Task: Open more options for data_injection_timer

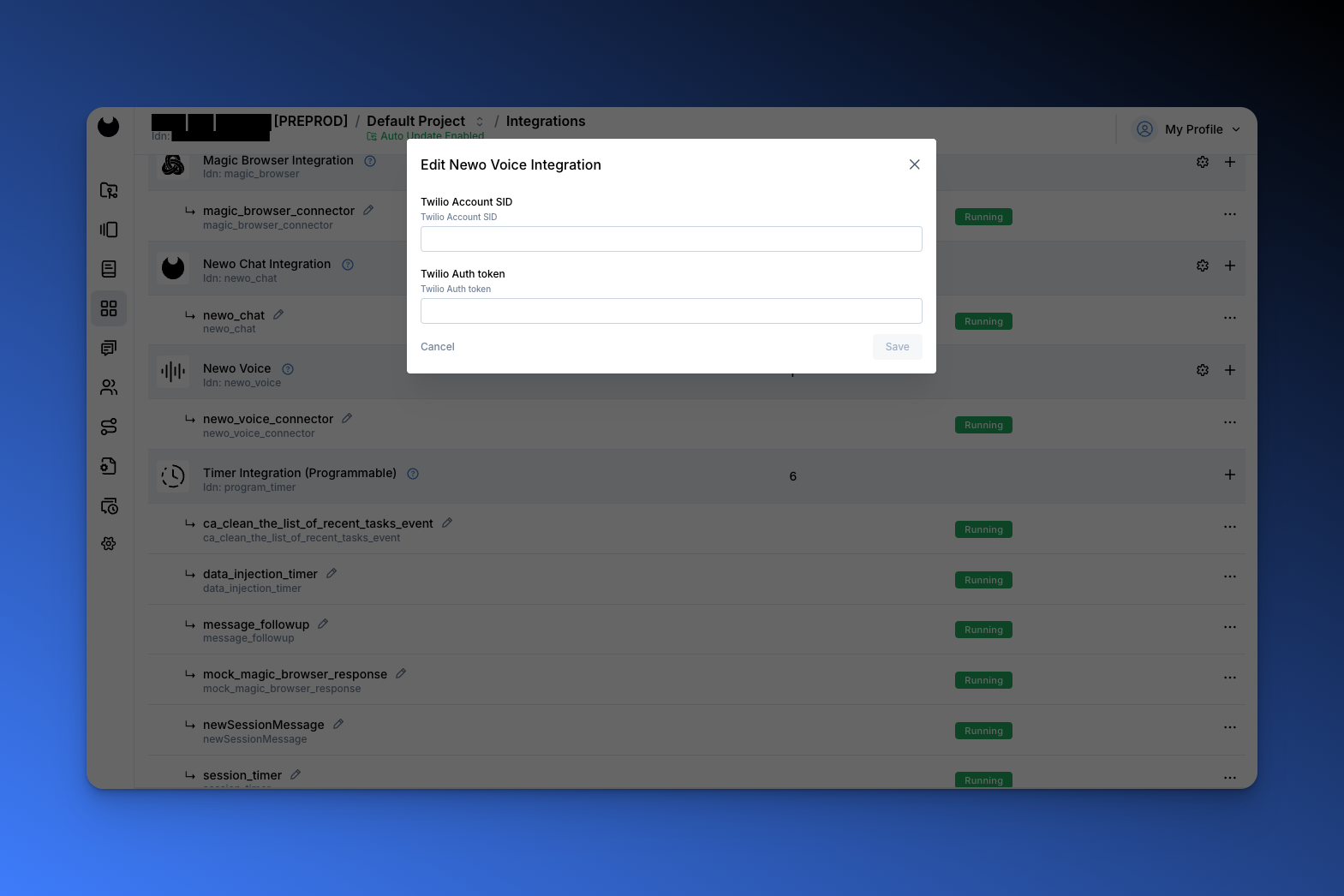Action: 1230,576
